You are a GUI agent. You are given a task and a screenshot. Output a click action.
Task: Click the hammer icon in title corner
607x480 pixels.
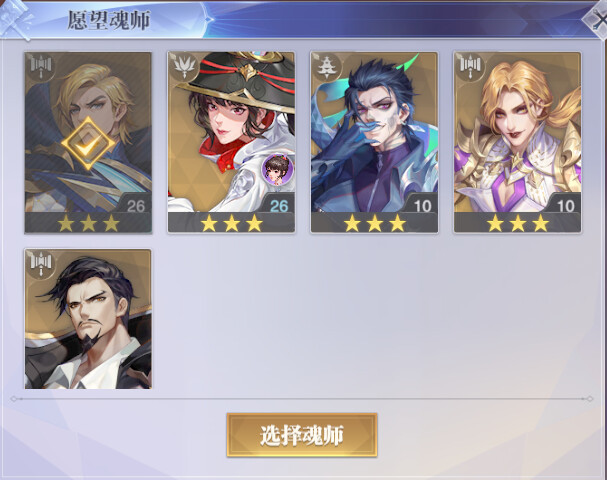(16, 20)
